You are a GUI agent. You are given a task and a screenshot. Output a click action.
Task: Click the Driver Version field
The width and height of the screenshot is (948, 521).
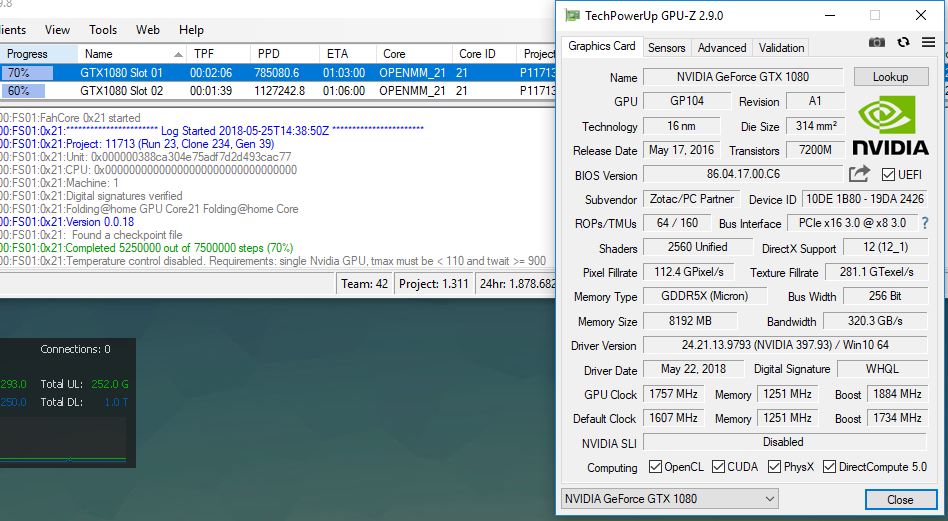click(x=785, y=345)
